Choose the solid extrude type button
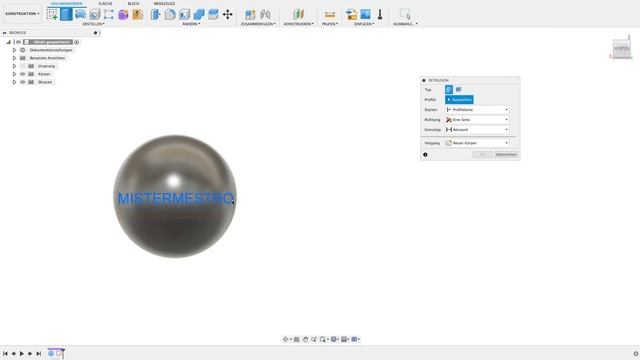 [x=449, y=89]
